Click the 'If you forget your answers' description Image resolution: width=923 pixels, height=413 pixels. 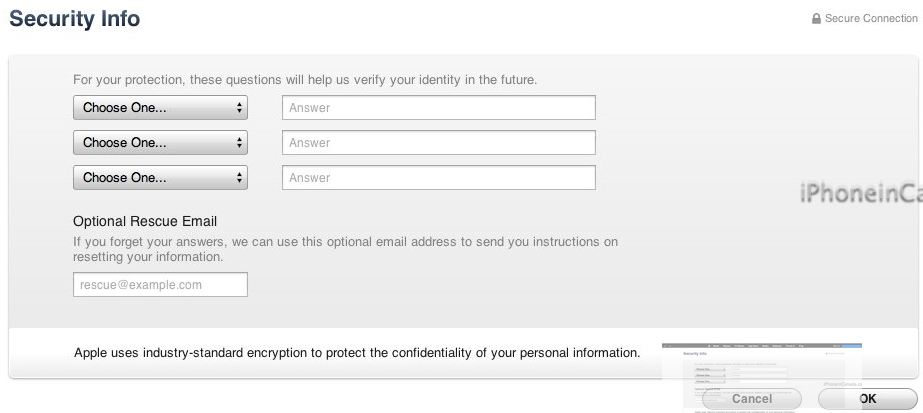point(346,249)
